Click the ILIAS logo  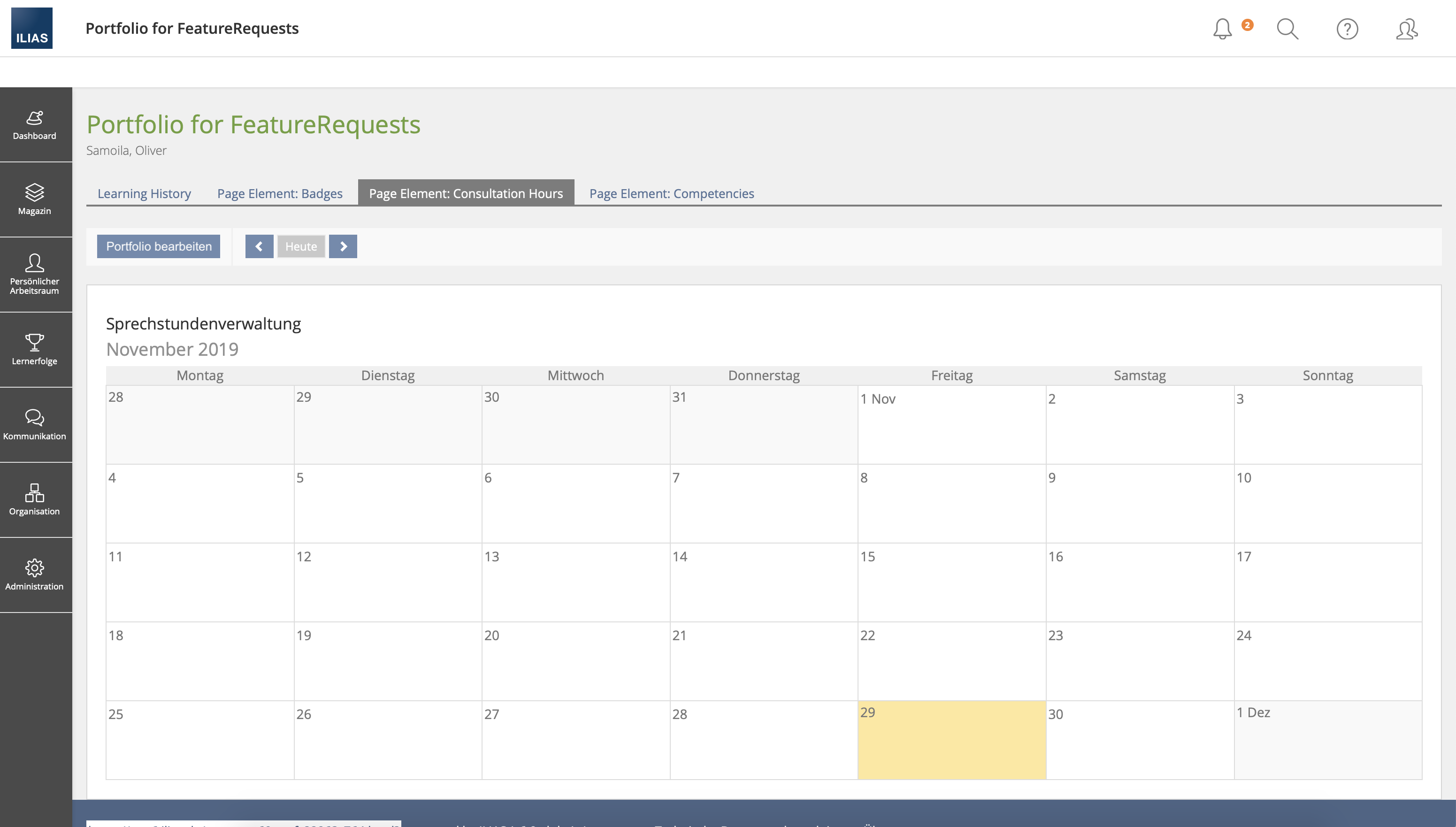coord(32,29)
